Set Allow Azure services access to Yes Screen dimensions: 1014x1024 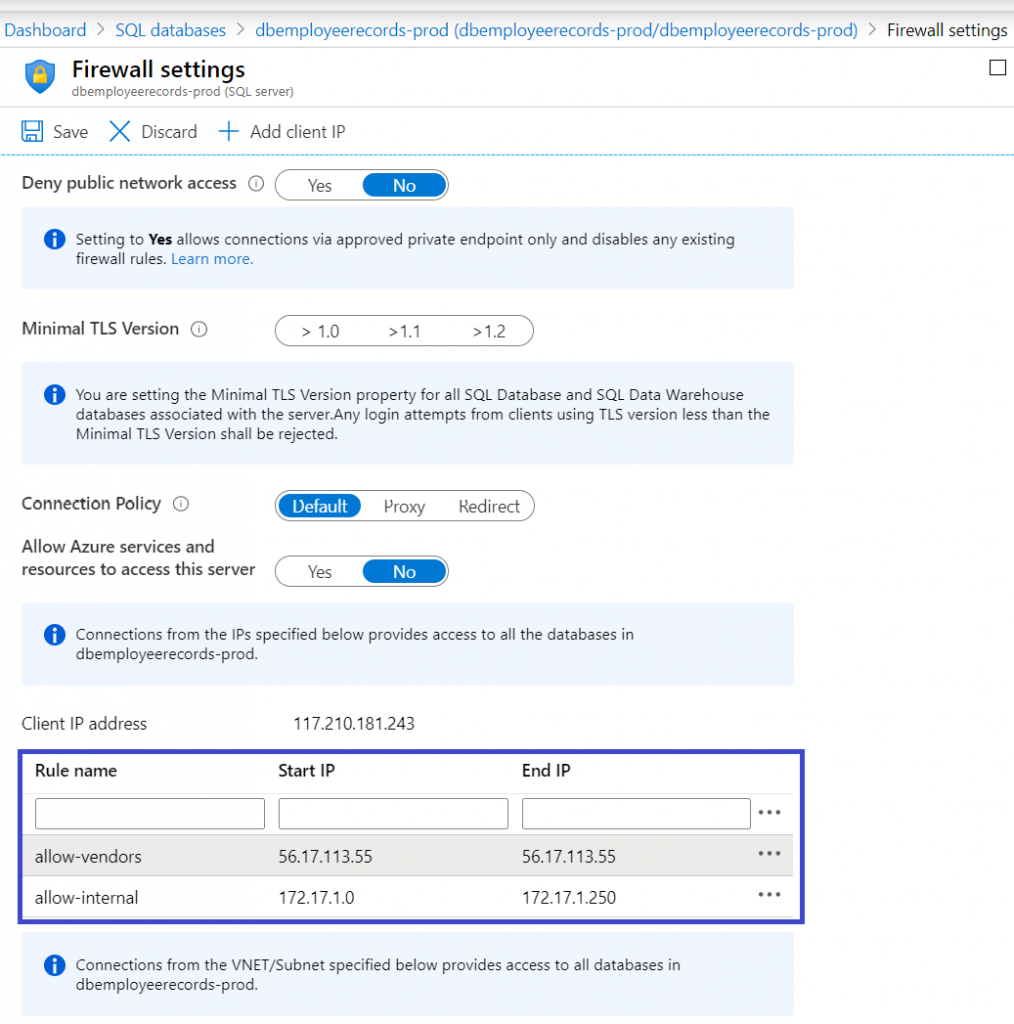(x=319, y=572)
